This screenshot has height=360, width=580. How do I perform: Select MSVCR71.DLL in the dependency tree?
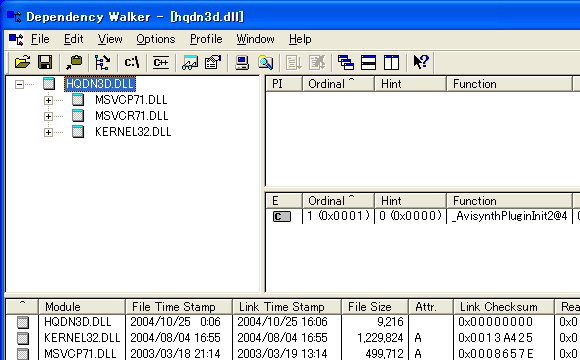pos(131,116)
